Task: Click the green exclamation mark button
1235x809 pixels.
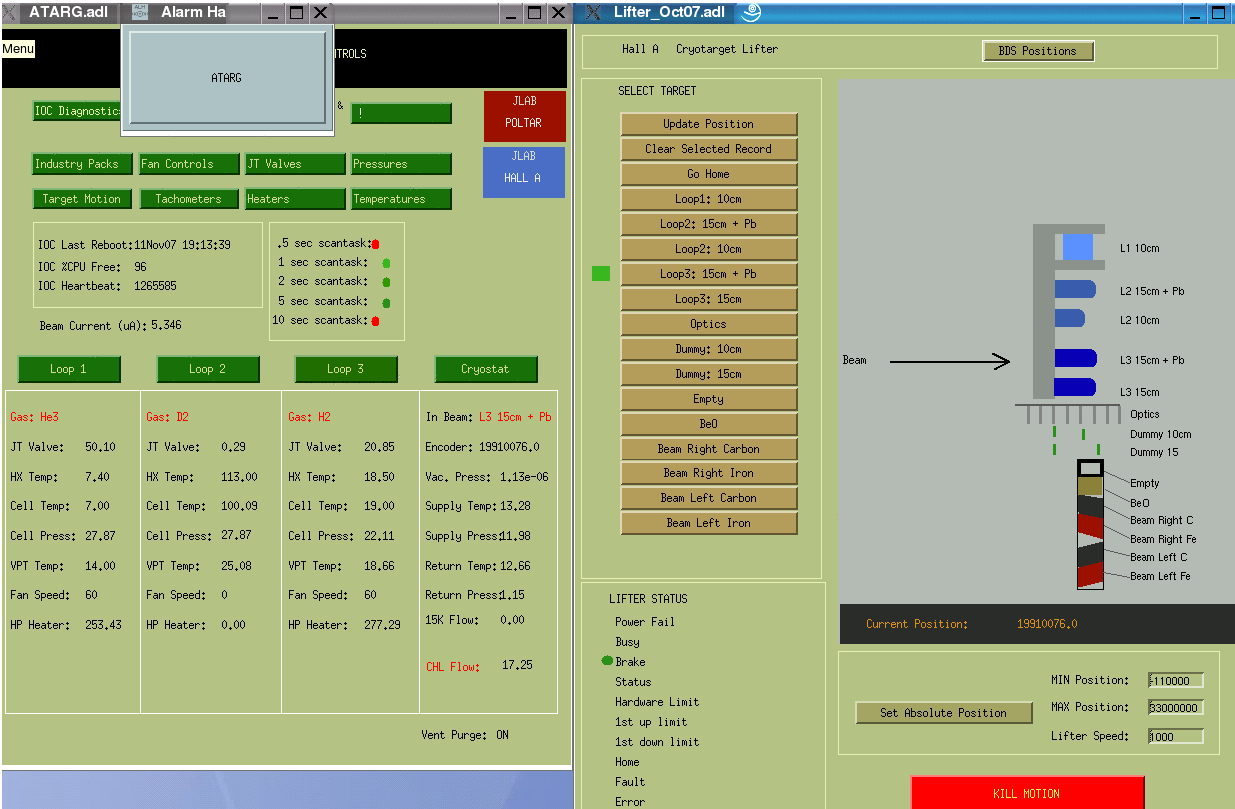Action: point(401,113)
